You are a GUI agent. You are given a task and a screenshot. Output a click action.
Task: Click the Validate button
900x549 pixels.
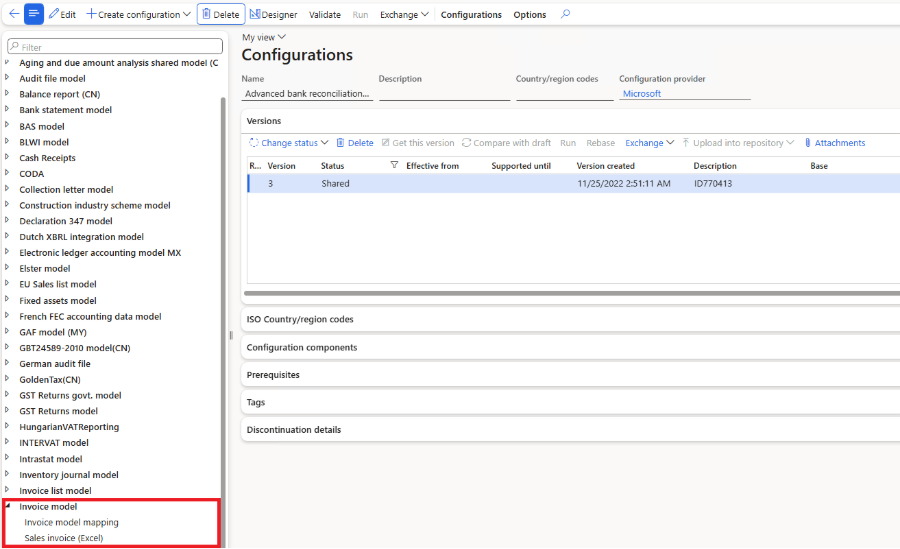325,15
